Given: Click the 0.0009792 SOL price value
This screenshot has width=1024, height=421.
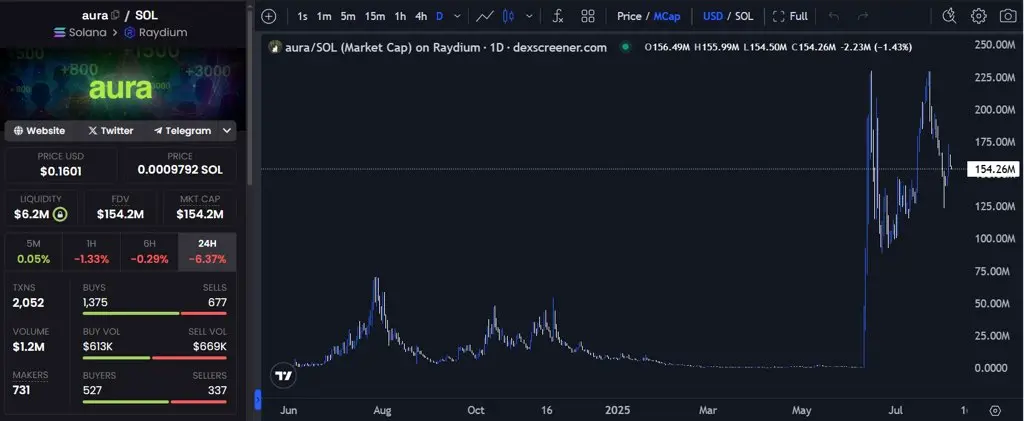Looking at the screenshot, I should tap(180, 170).
